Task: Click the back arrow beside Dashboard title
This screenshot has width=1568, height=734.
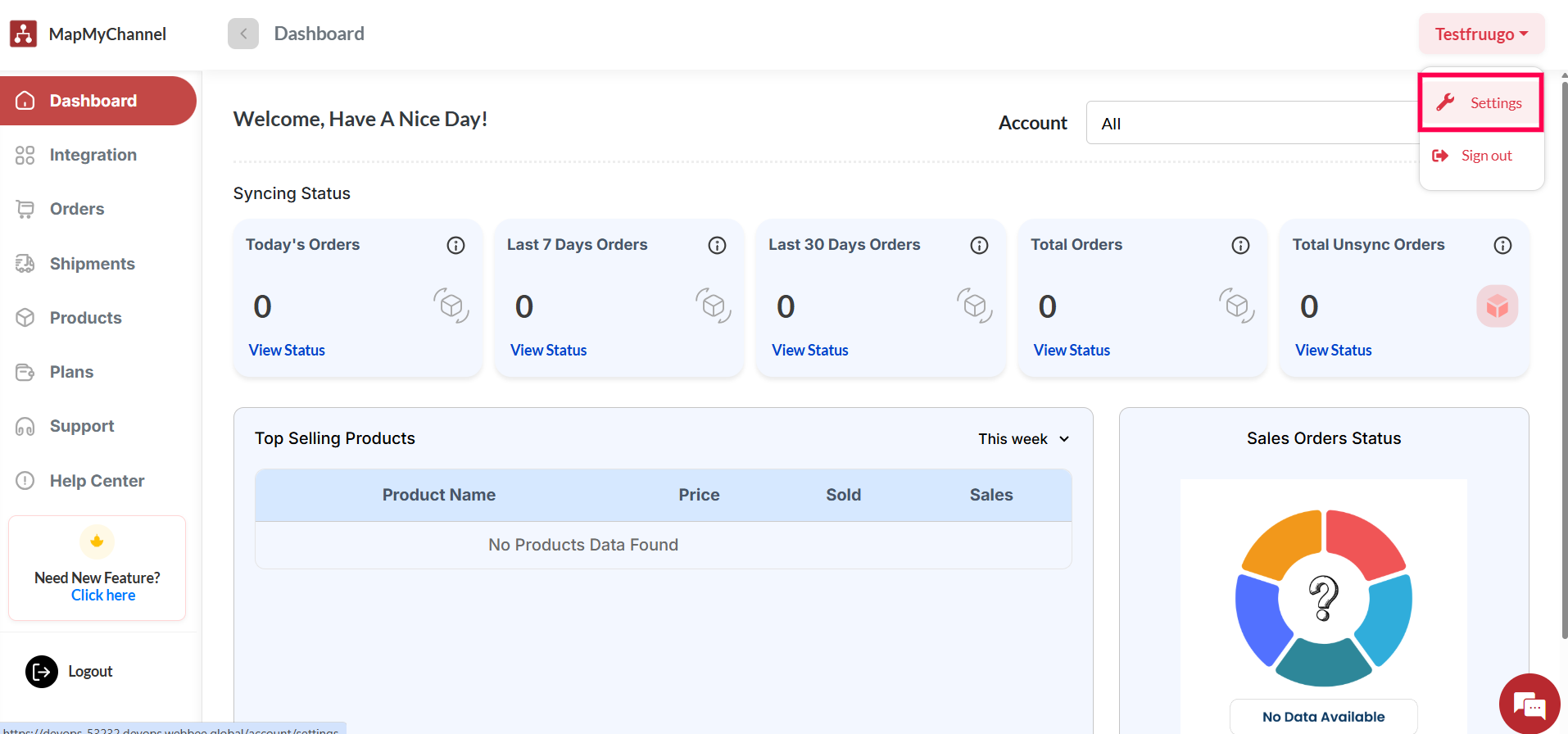Action: point(243,34)
